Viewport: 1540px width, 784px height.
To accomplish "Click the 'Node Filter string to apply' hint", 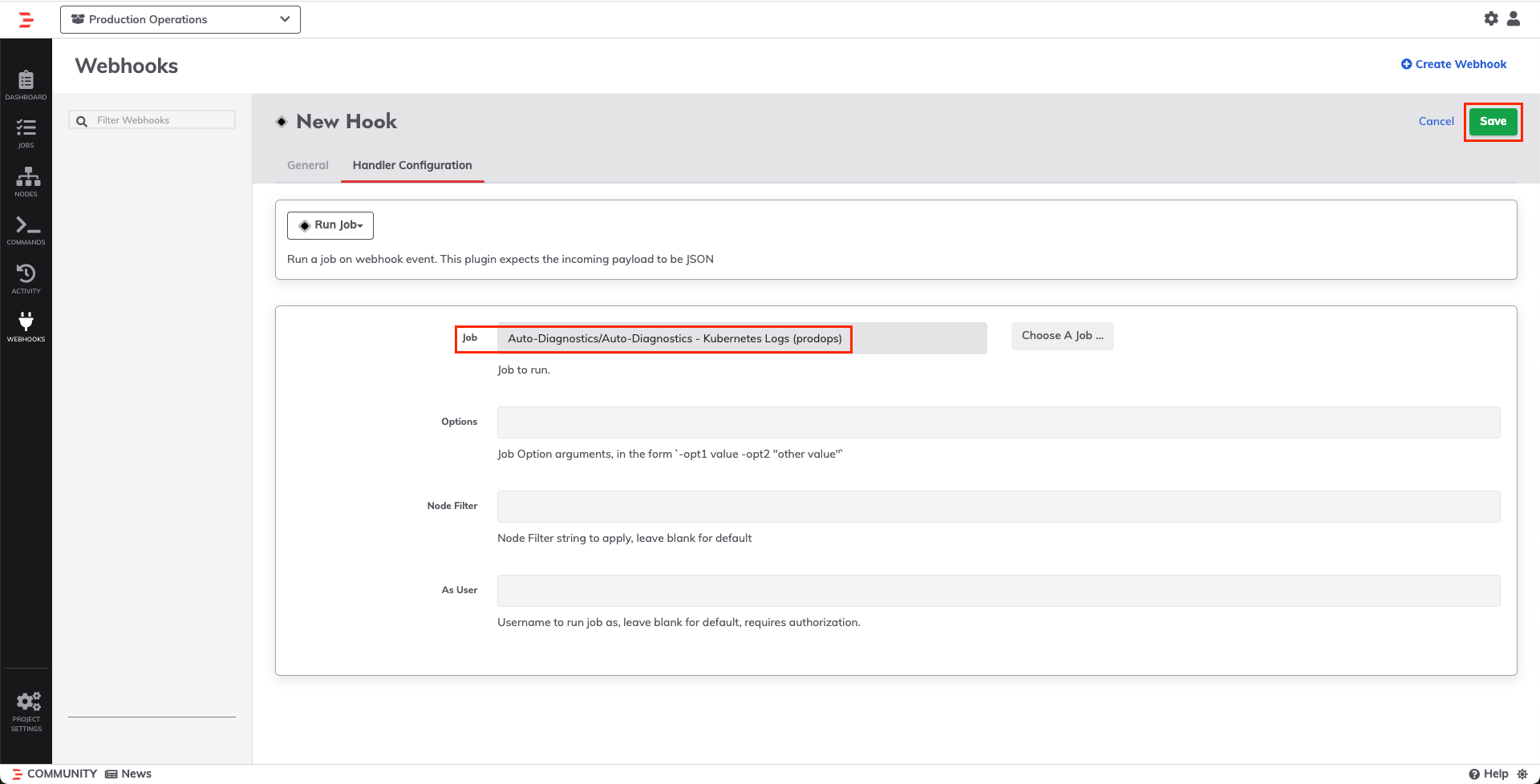I will 625,538.
